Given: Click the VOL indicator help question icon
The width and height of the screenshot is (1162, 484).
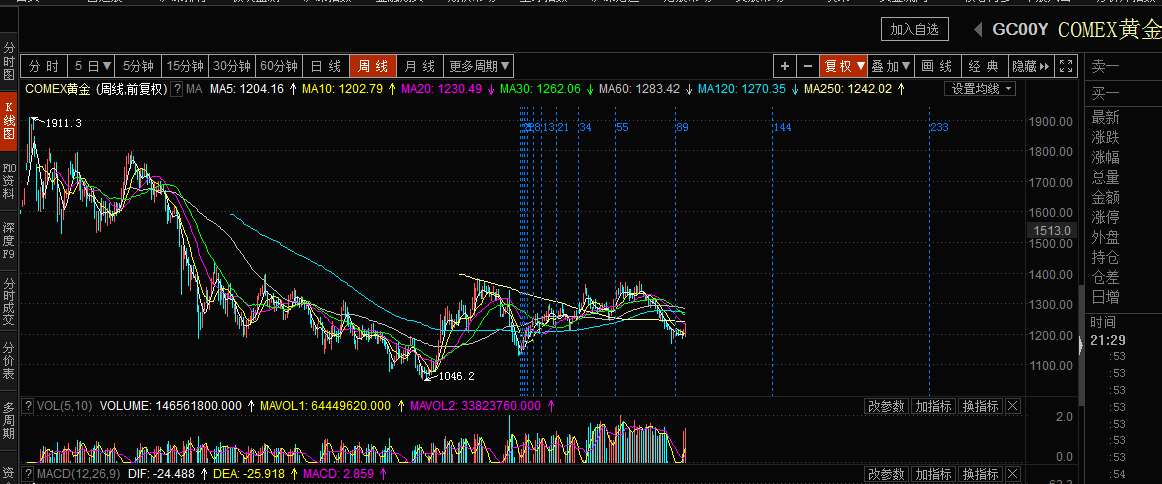Looking at the screenshot, I should (x=28, y=405).
